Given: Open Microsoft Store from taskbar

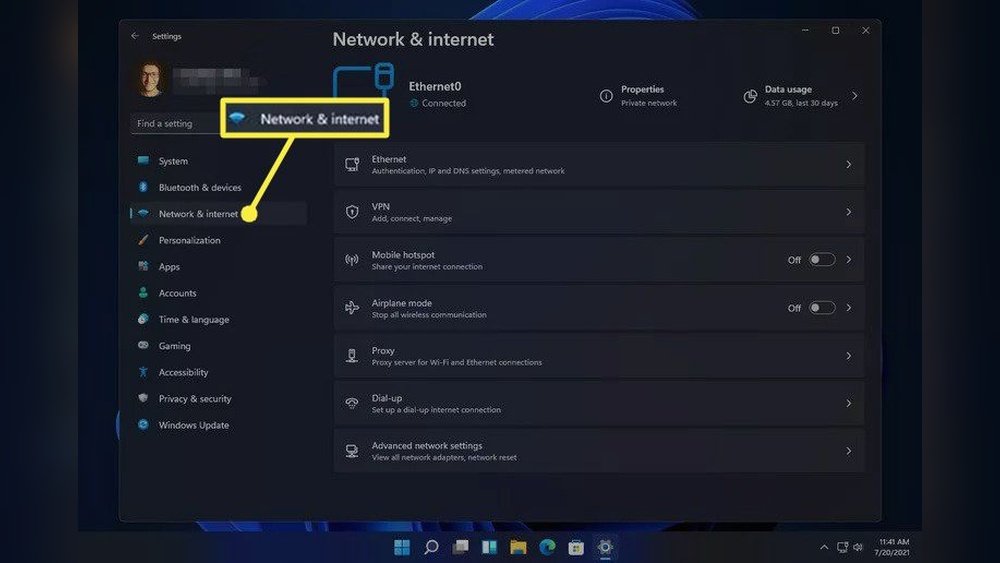Looking at the screenshot, I should pyautogui.click(x=576, y=547).
